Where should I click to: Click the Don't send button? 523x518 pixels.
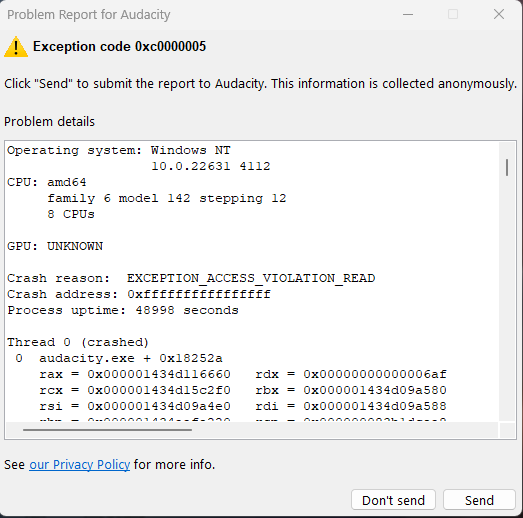(393, 500)
